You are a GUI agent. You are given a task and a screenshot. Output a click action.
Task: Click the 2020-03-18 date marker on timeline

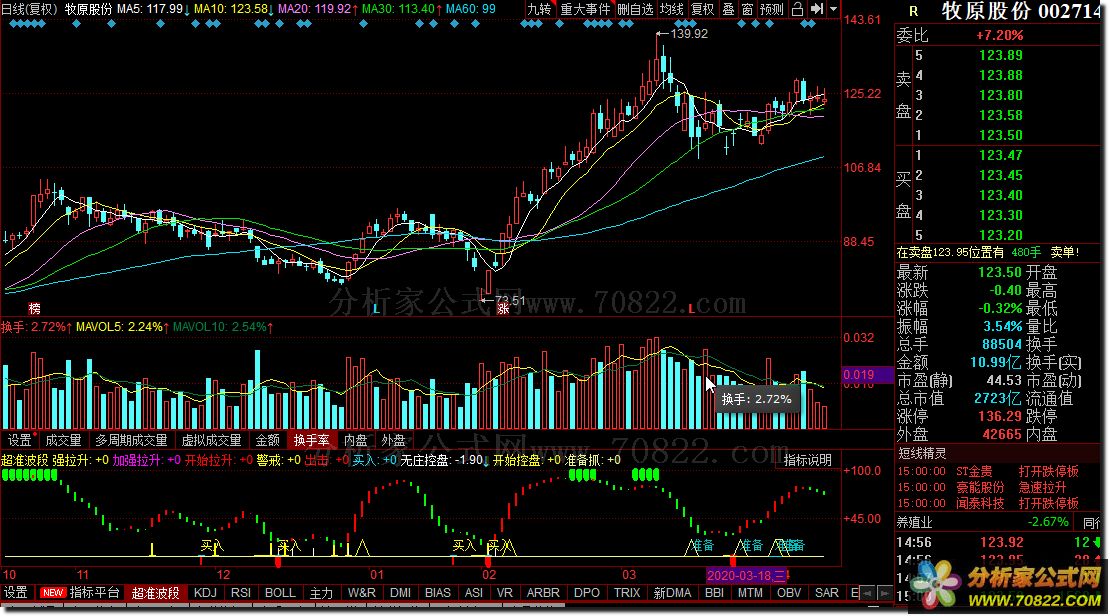point(747,575)
